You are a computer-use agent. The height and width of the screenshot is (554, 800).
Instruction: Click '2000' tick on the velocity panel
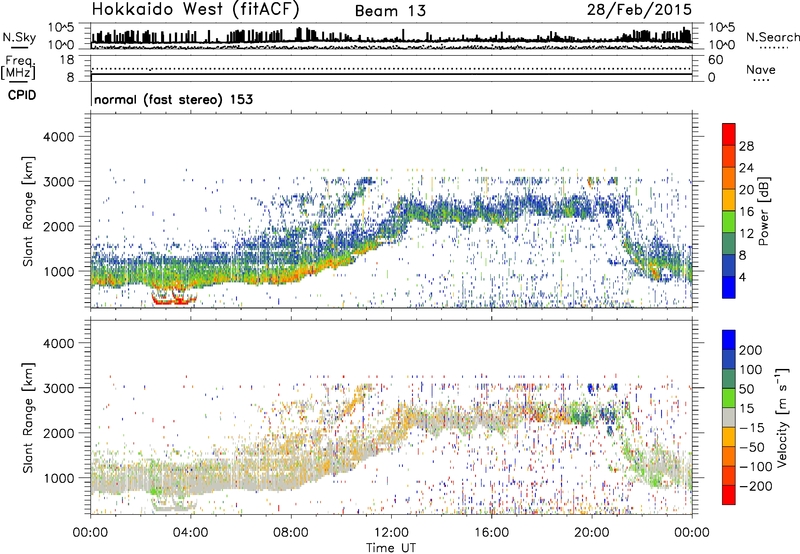click(58, 433)
